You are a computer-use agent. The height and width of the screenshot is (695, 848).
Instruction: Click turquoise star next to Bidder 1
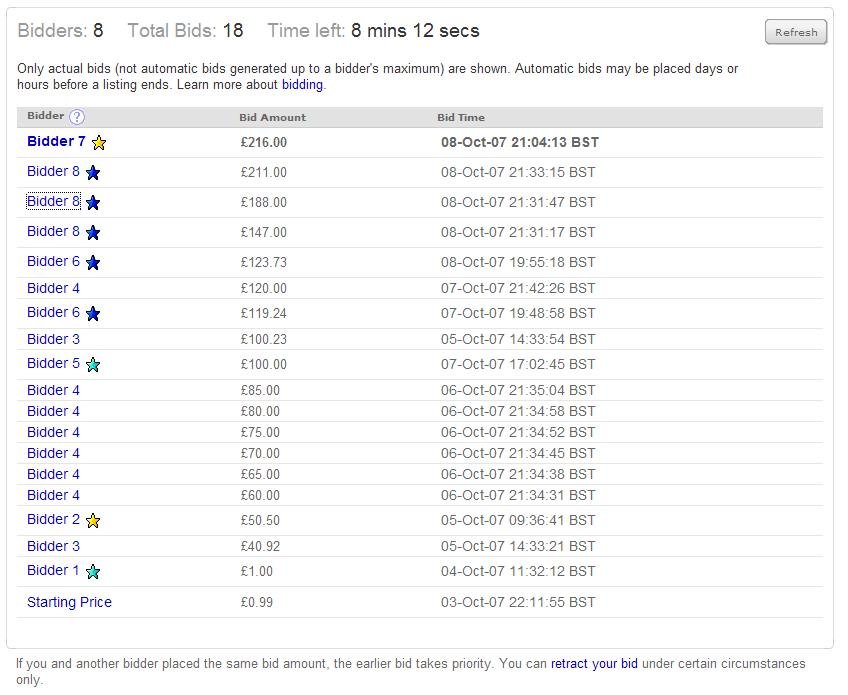[93, 572]
